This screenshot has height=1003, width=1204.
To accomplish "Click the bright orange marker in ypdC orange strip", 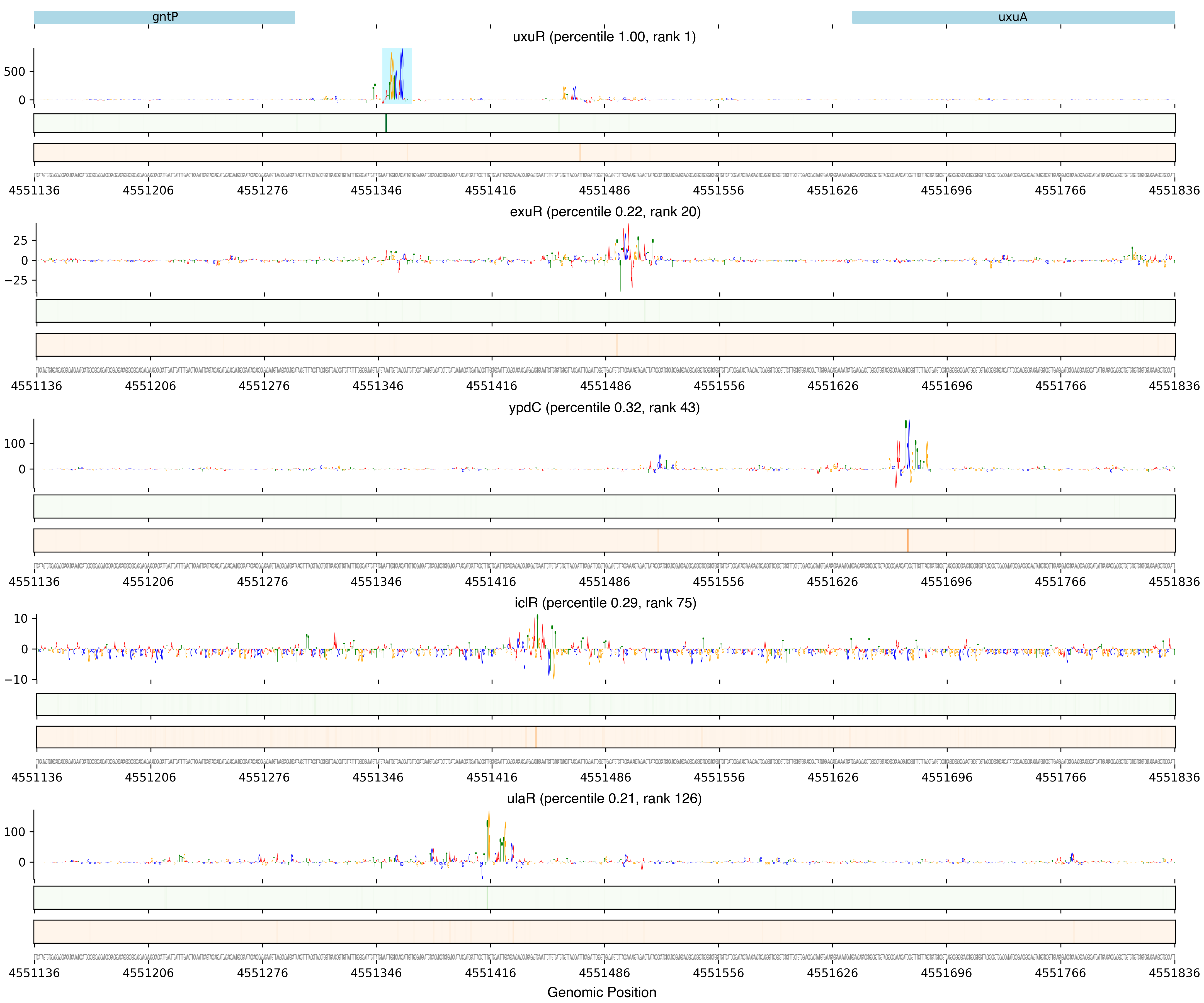I will tap(907, 541).
